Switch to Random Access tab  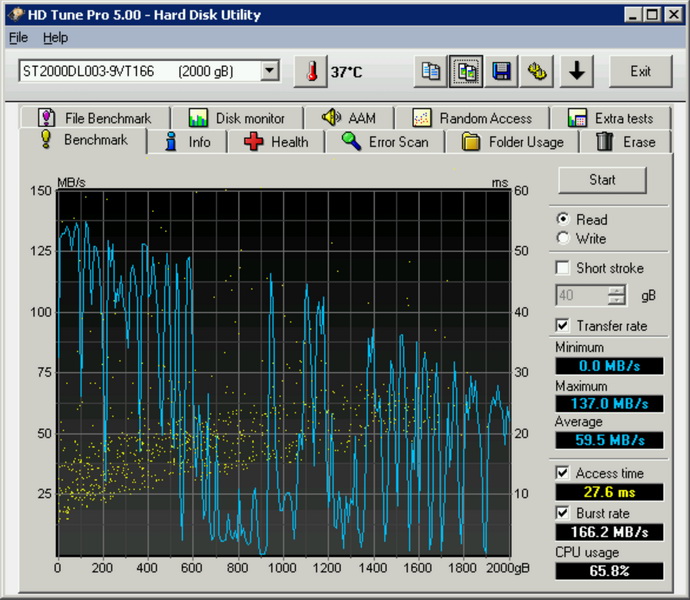tap(472, 118)
